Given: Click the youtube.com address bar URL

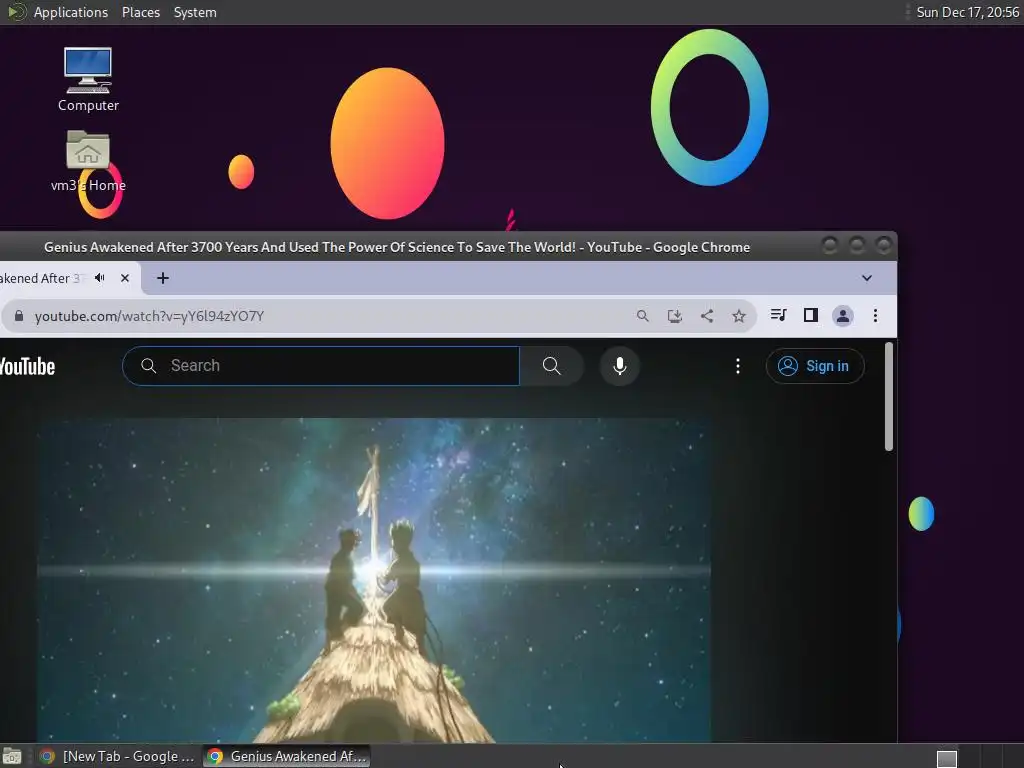Looking at the screenshot, I should pyautogui.click(x=149, y=316).
